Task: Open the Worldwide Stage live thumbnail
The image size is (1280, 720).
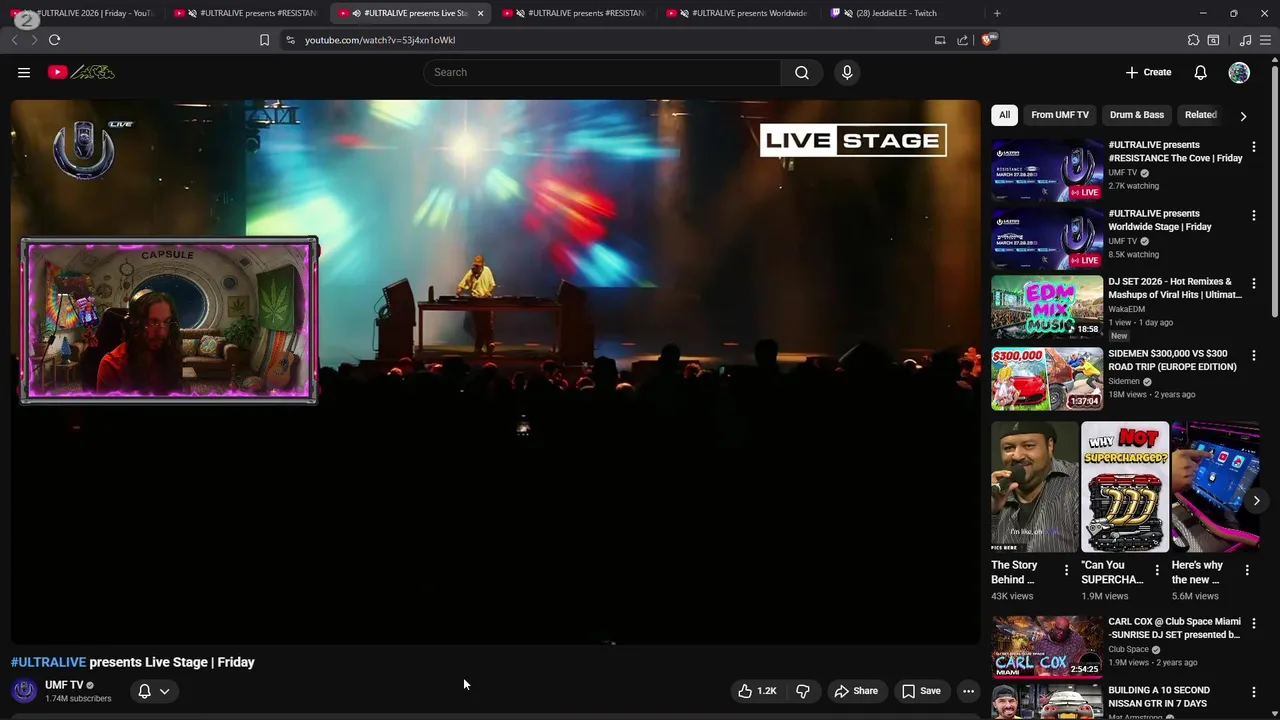Action: (1047, 237)
